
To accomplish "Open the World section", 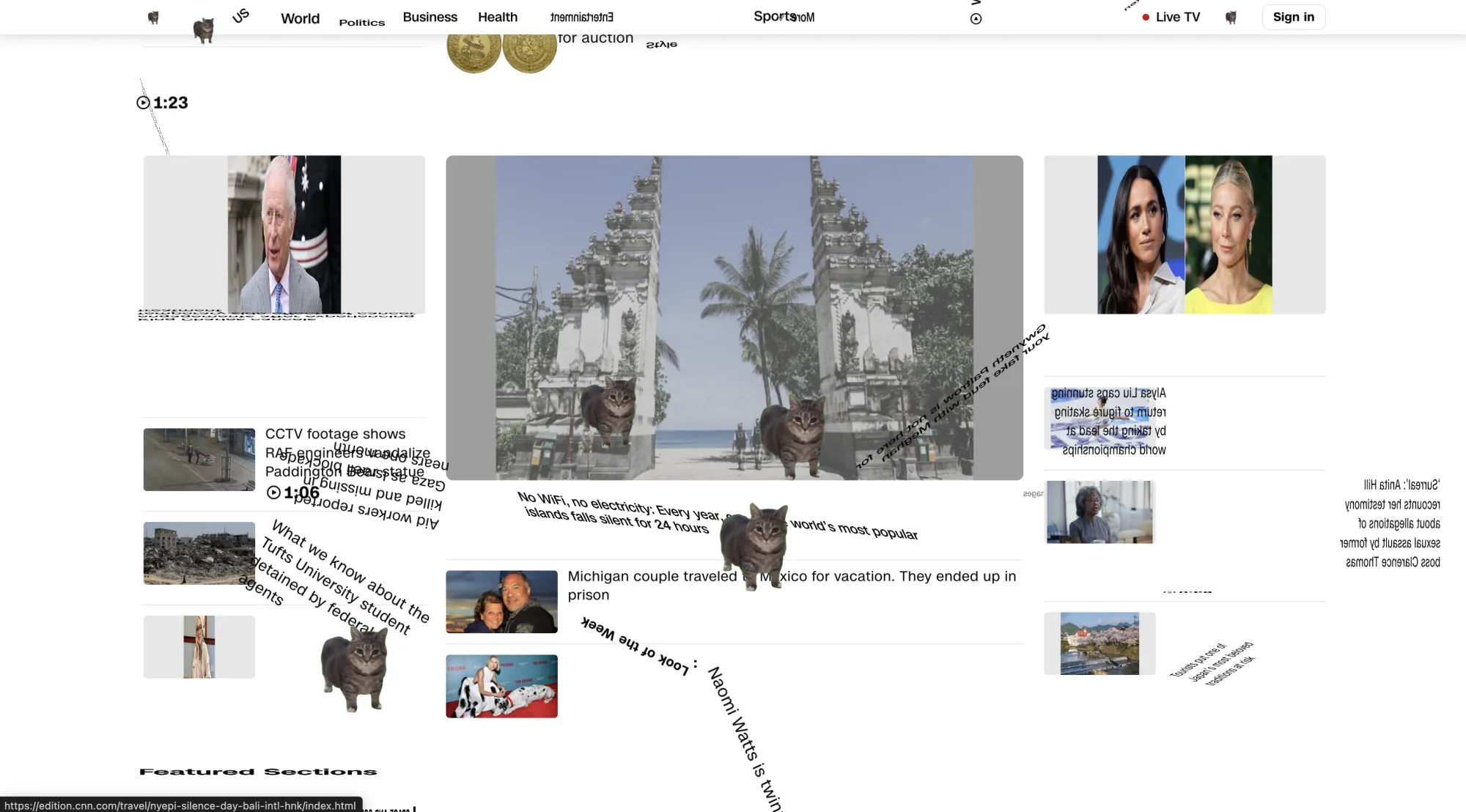I will [x=301, y=18].
